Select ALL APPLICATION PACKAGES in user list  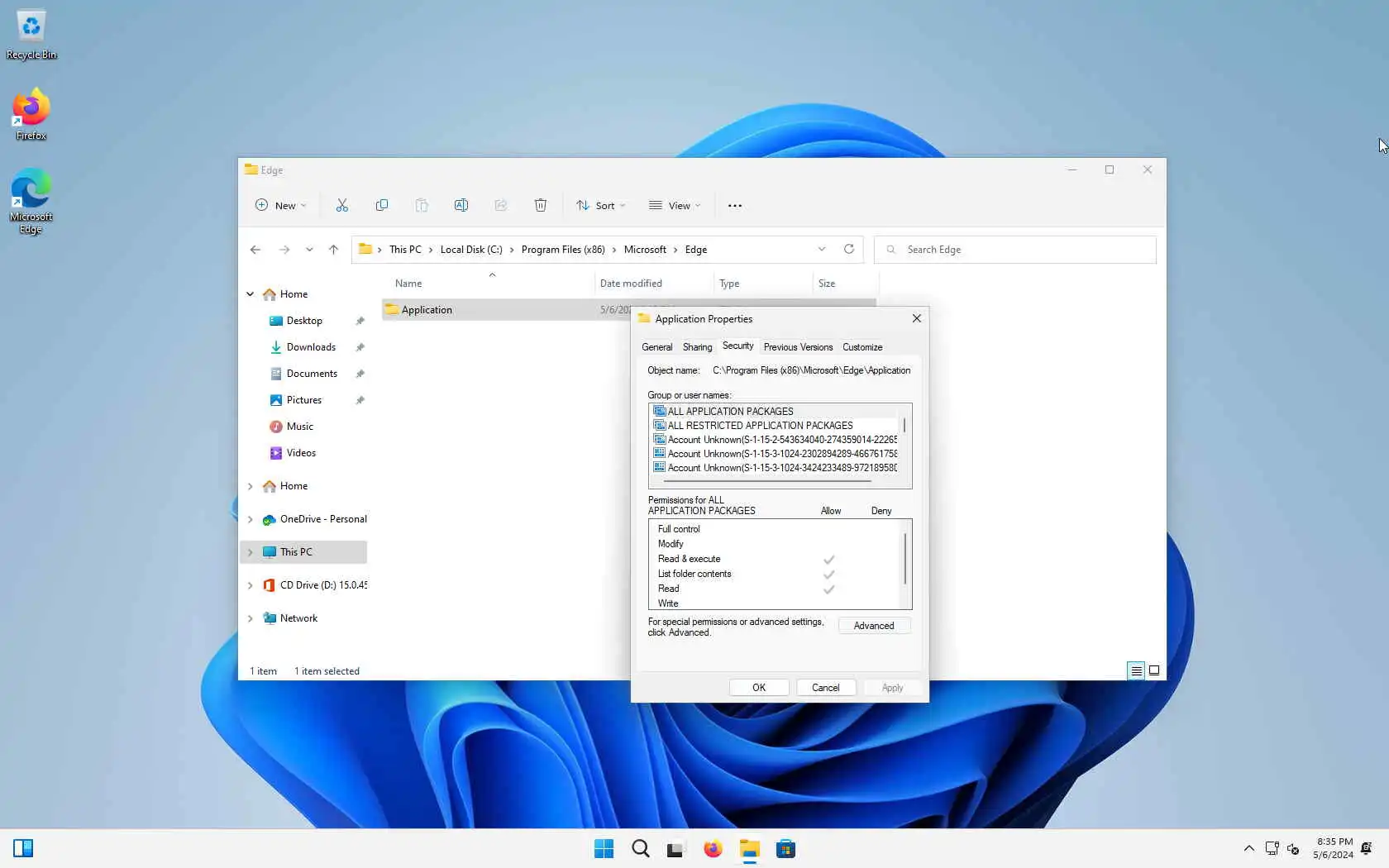click(775, 411)
